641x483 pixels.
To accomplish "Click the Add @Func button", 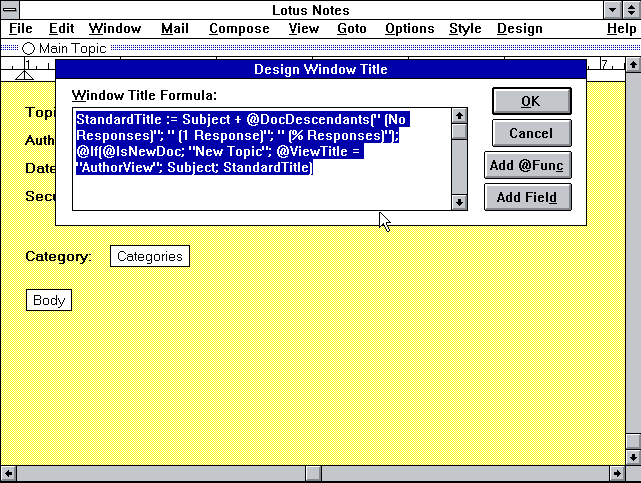I will (x=530, y=165).
